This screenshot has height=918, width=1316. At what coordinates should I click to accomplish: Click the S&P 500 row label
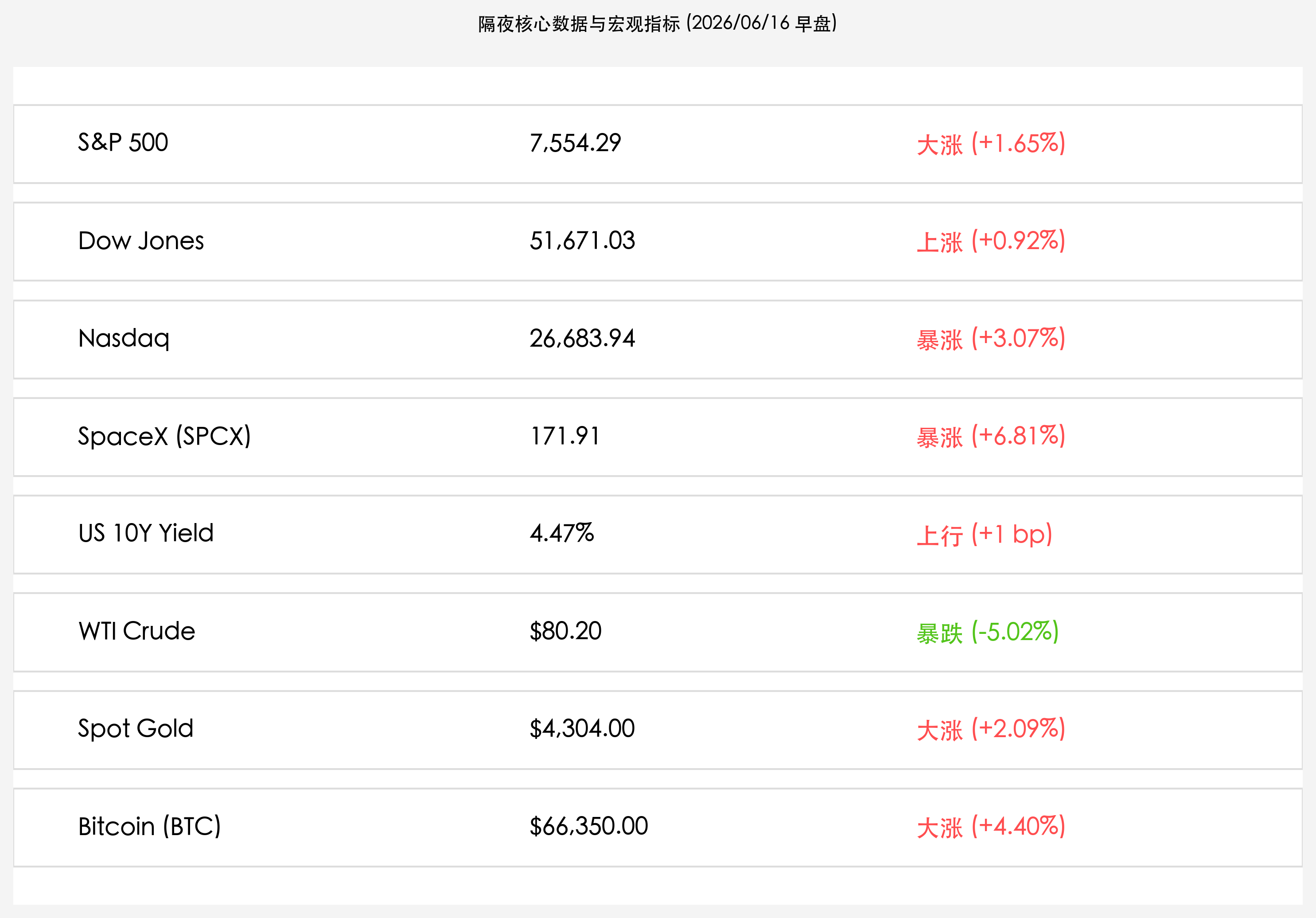pos(123,143)
